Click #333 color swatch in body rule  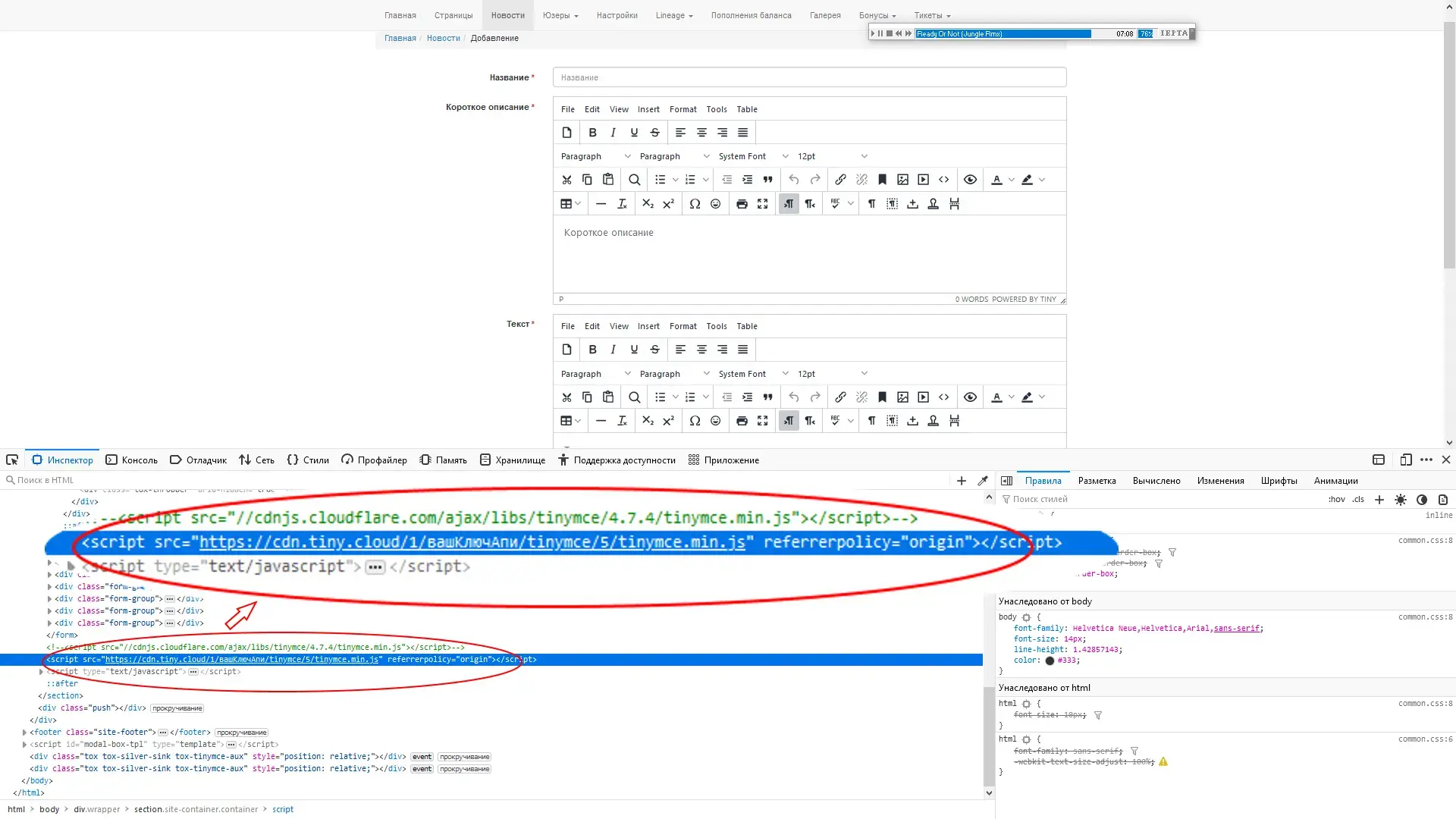[x=1050, y=661]
